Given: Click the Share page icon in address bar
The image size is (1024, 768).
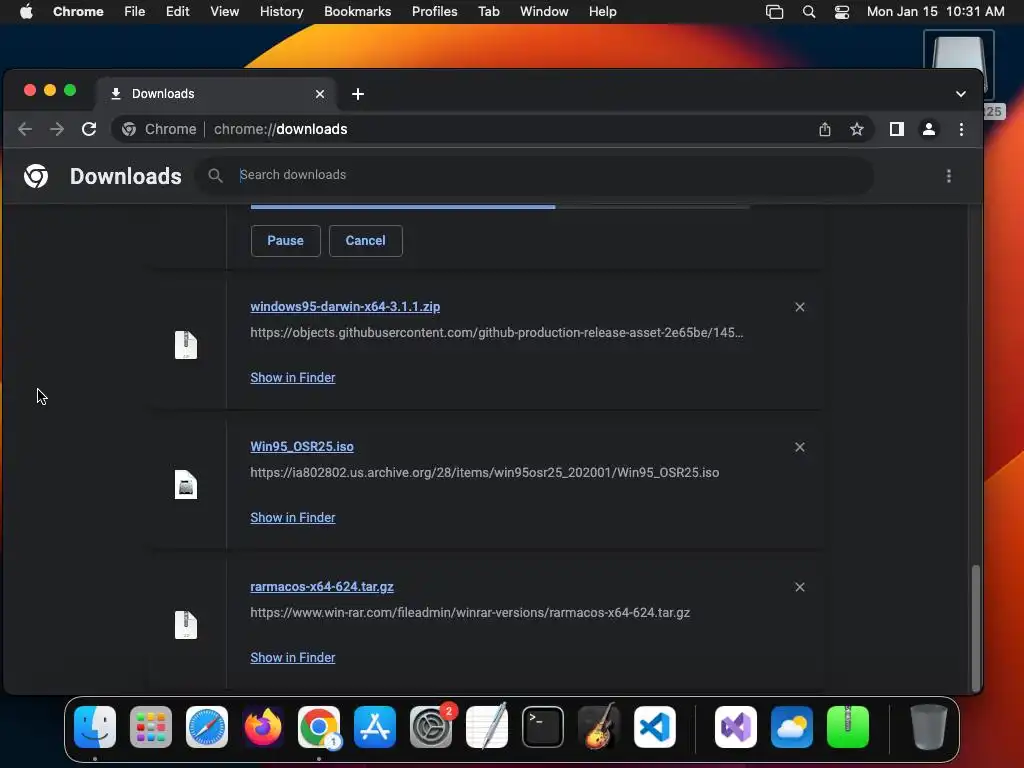Looking at the screenshot, I should click(825, 129).
